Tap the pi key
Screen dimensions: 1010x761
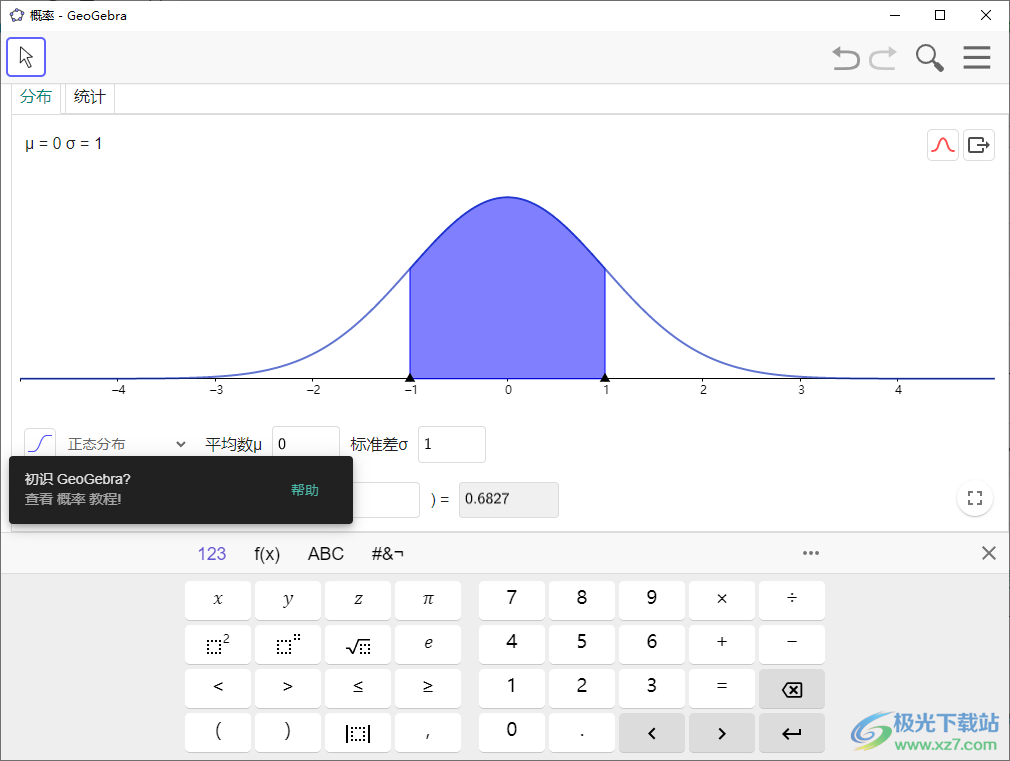(428, 601)
